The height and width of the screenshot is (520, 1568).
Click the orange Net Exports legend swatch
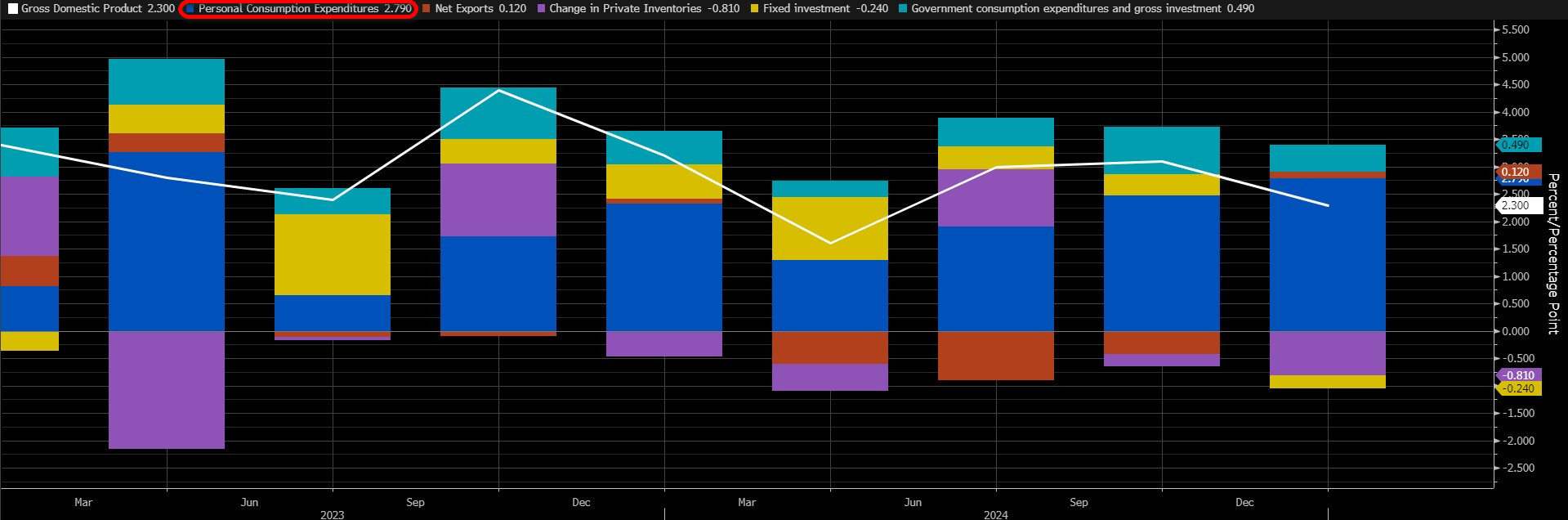click(x=427, y=9)
